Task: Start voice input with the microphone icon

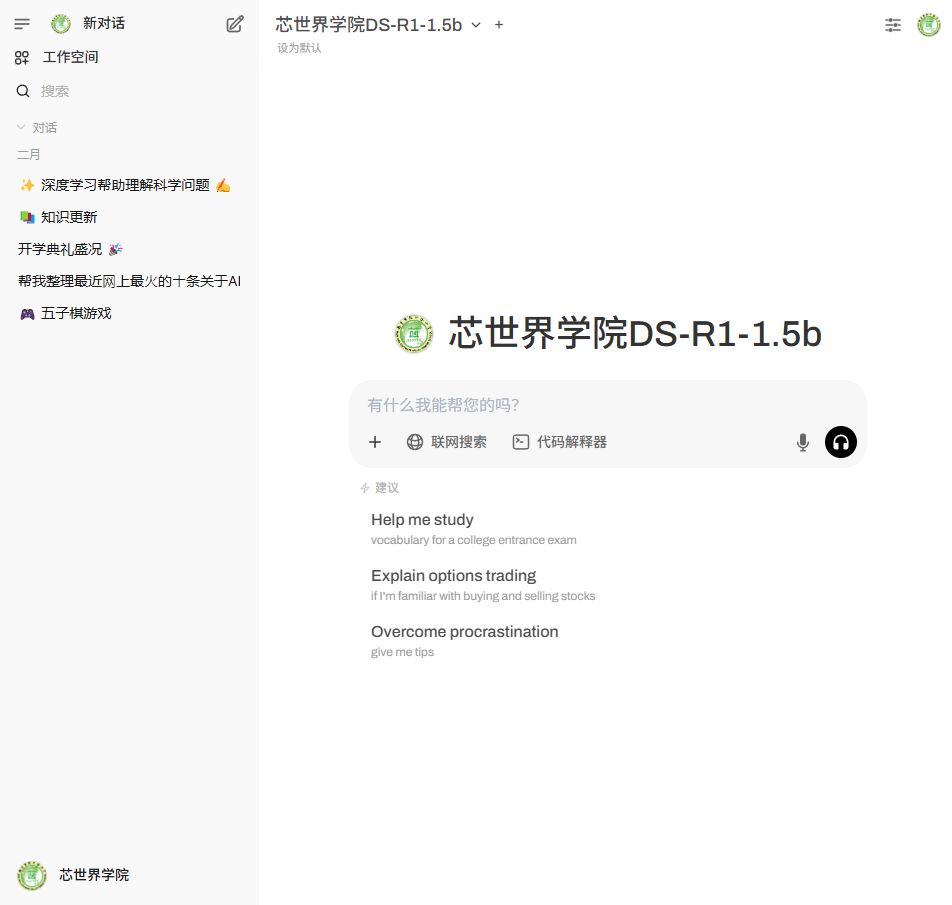Action: (803, 442)
